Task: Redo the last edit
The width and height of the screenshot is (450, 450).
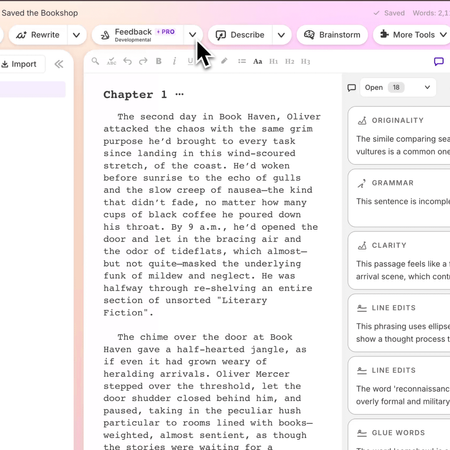Action: [143, 61]
